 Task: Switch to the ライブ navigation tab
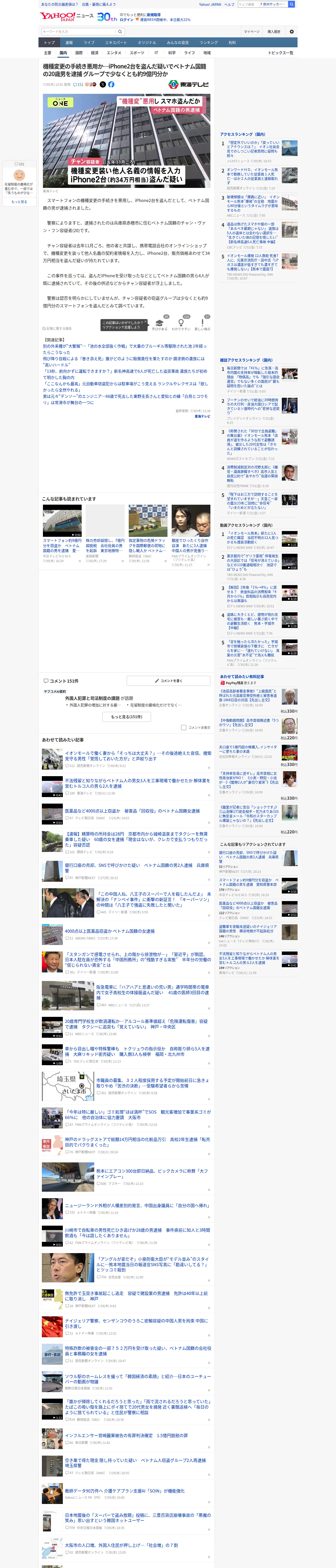click(x=89, y=43)
